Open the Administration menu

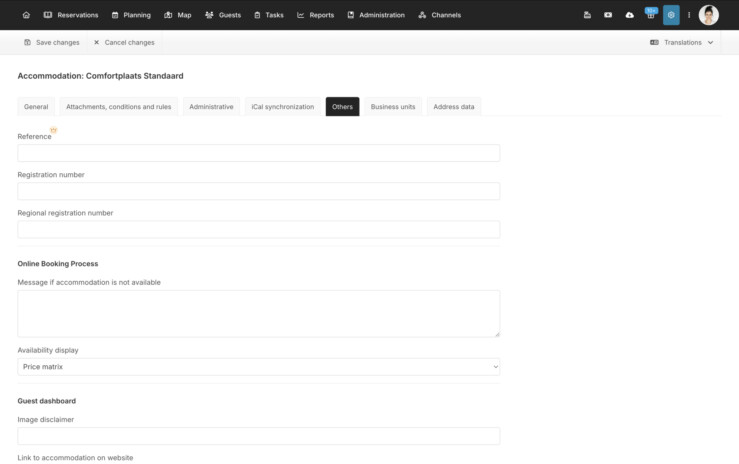click(x=376, y=15)
